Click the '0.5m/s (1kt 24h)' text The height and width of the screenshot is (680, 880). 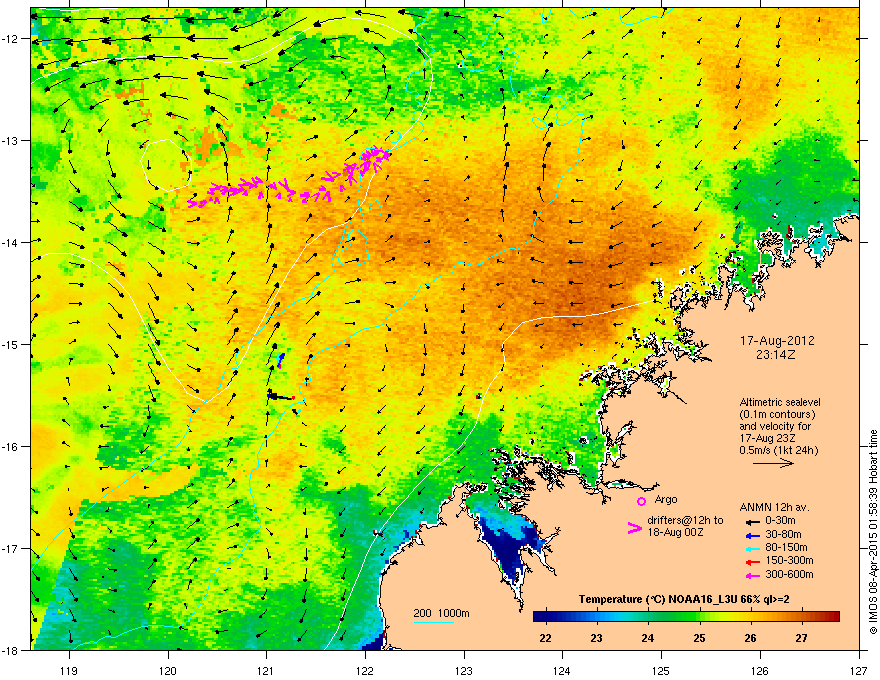[x=778, y=450]
